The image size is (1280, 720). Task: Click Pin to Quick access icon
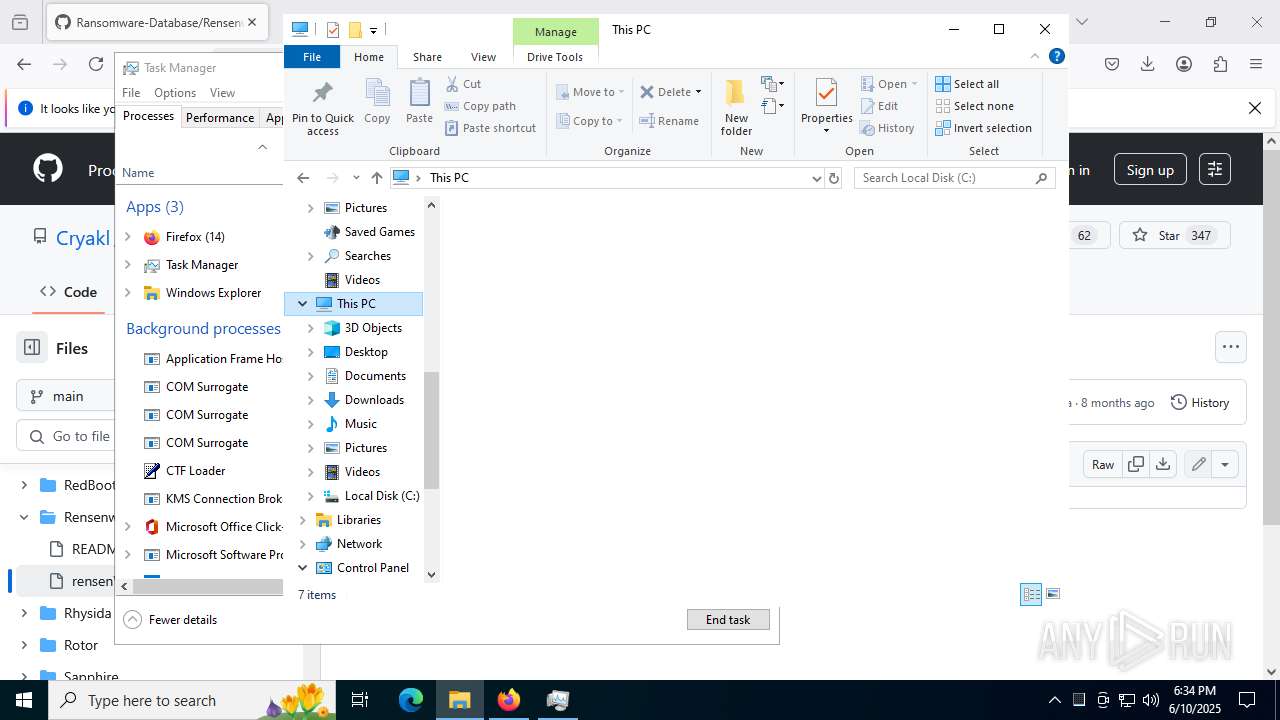click(x=322, y=107)
